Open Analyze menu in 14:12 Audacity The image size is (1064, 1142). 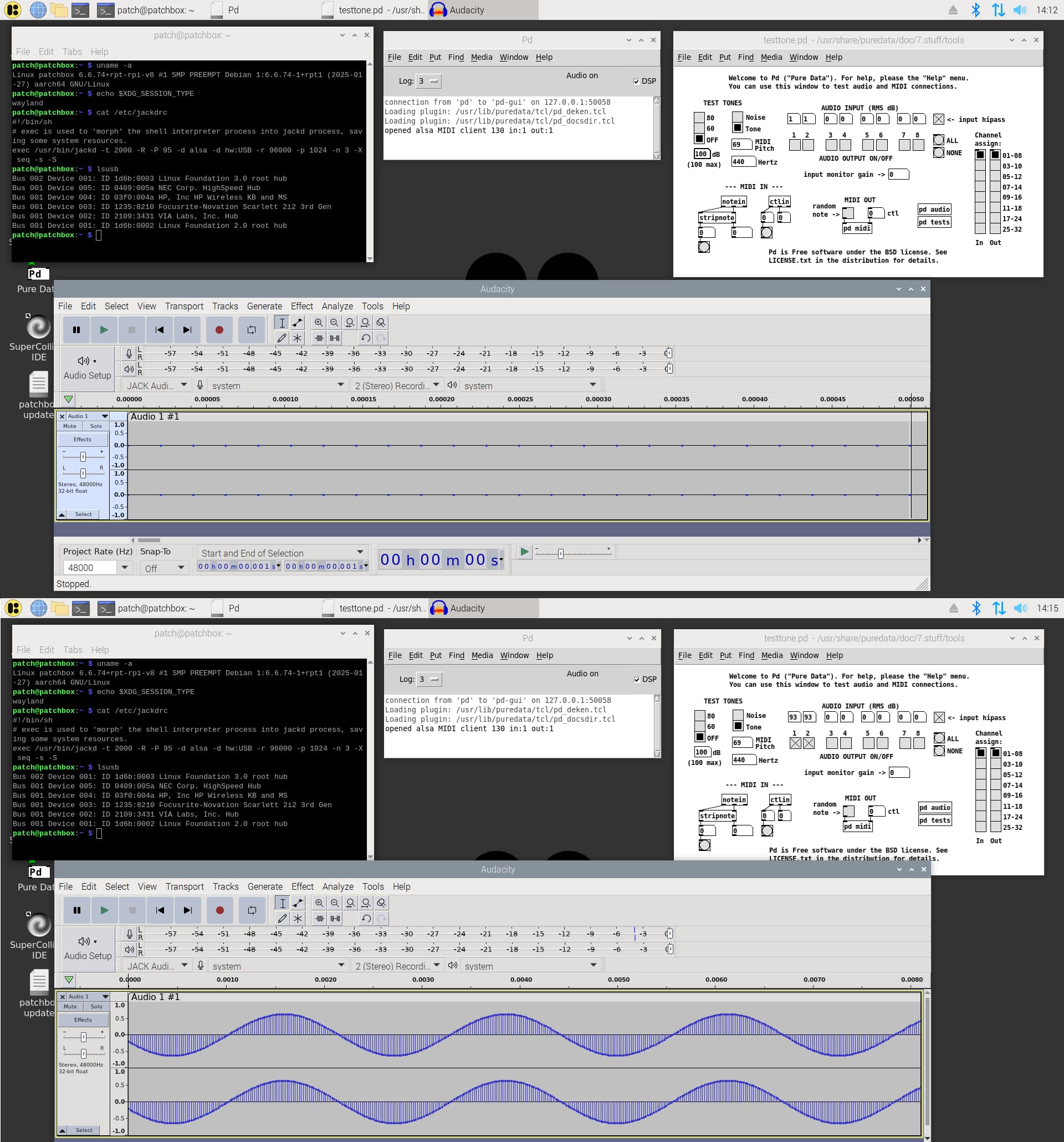click(337, 306)
